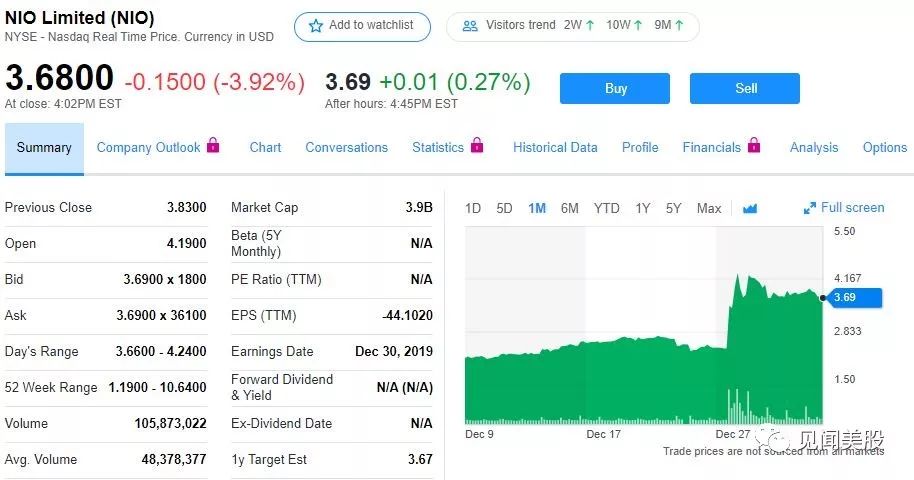Click the Previous Close value 3.8300
This screenshot has height=480, width=914.
187,207
